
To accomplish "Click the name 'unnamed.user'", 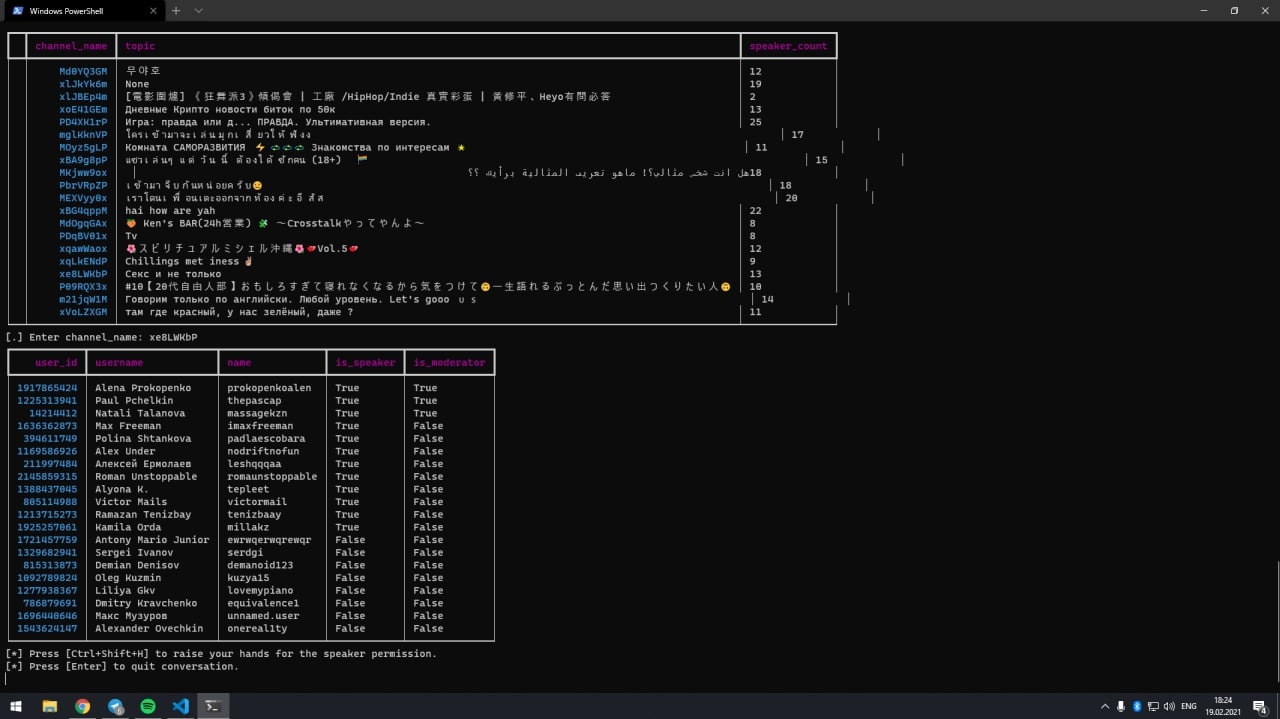I will point(263,616).
